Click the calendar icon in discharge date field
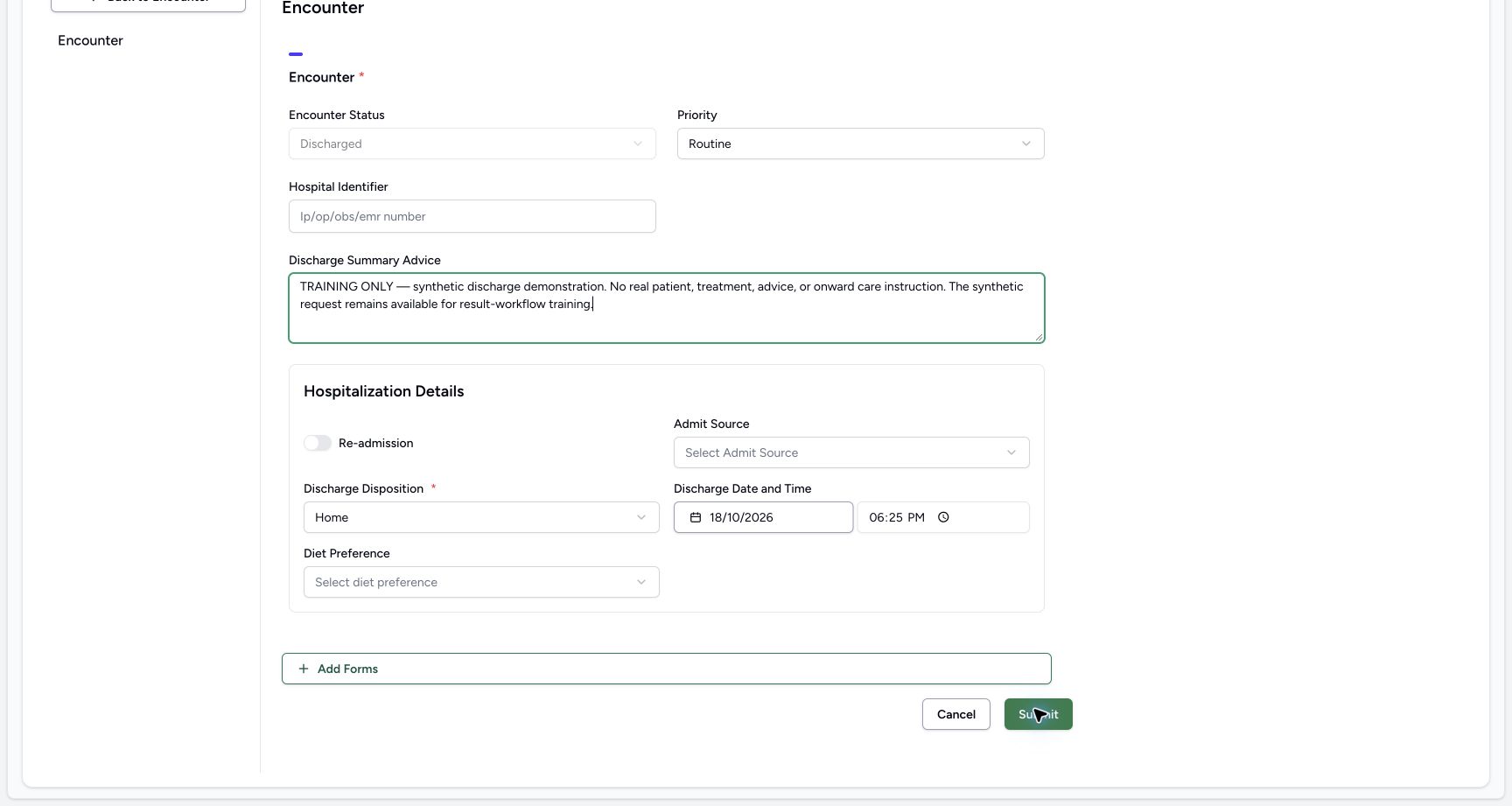 [x=696, y=517]
